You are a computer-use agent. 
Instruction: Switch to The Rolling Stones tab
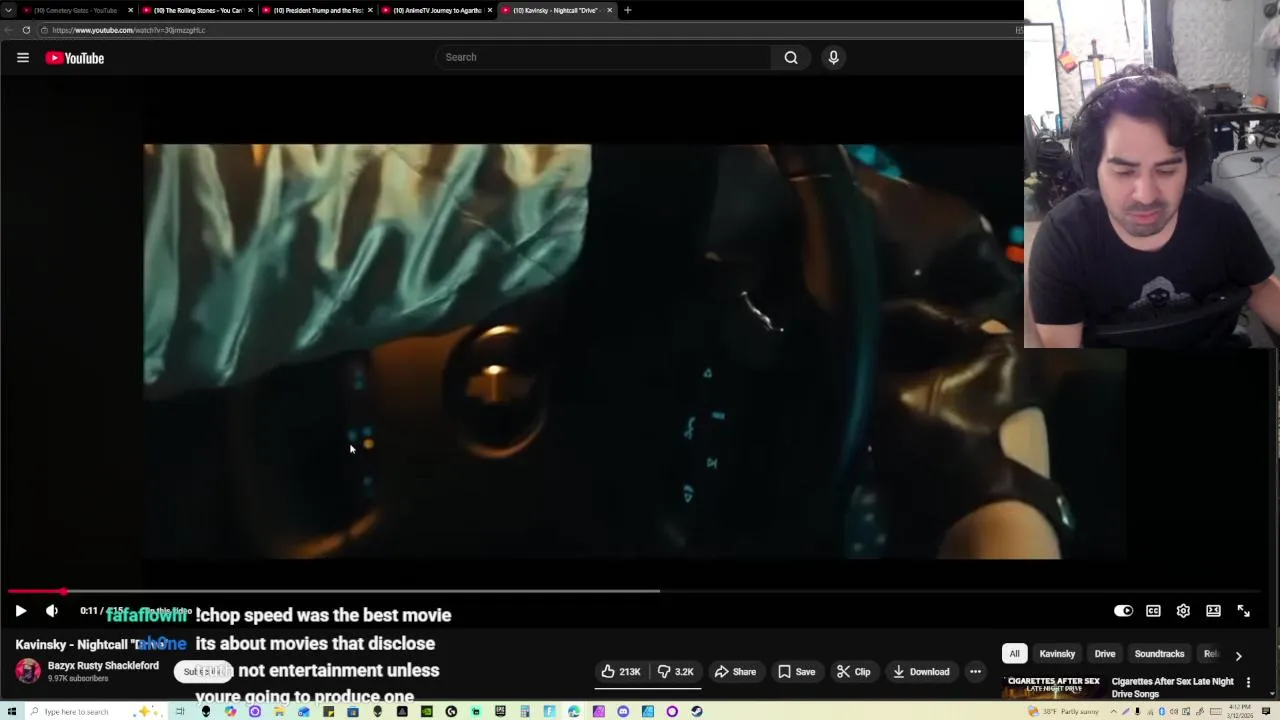pyautogui.click(x=196, y=10)
